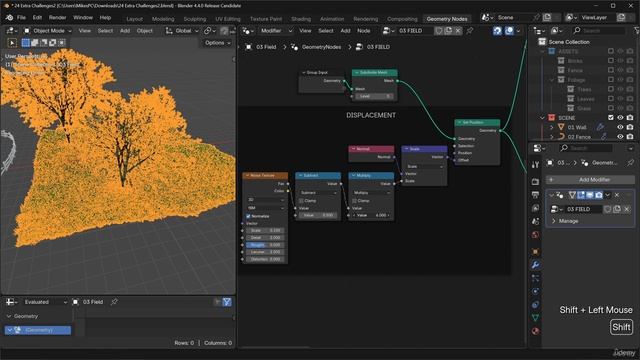This screenshot has width=640, height=360.
Task: Disable 02 Fence in renders camera icon
Action: coord(630,137)
